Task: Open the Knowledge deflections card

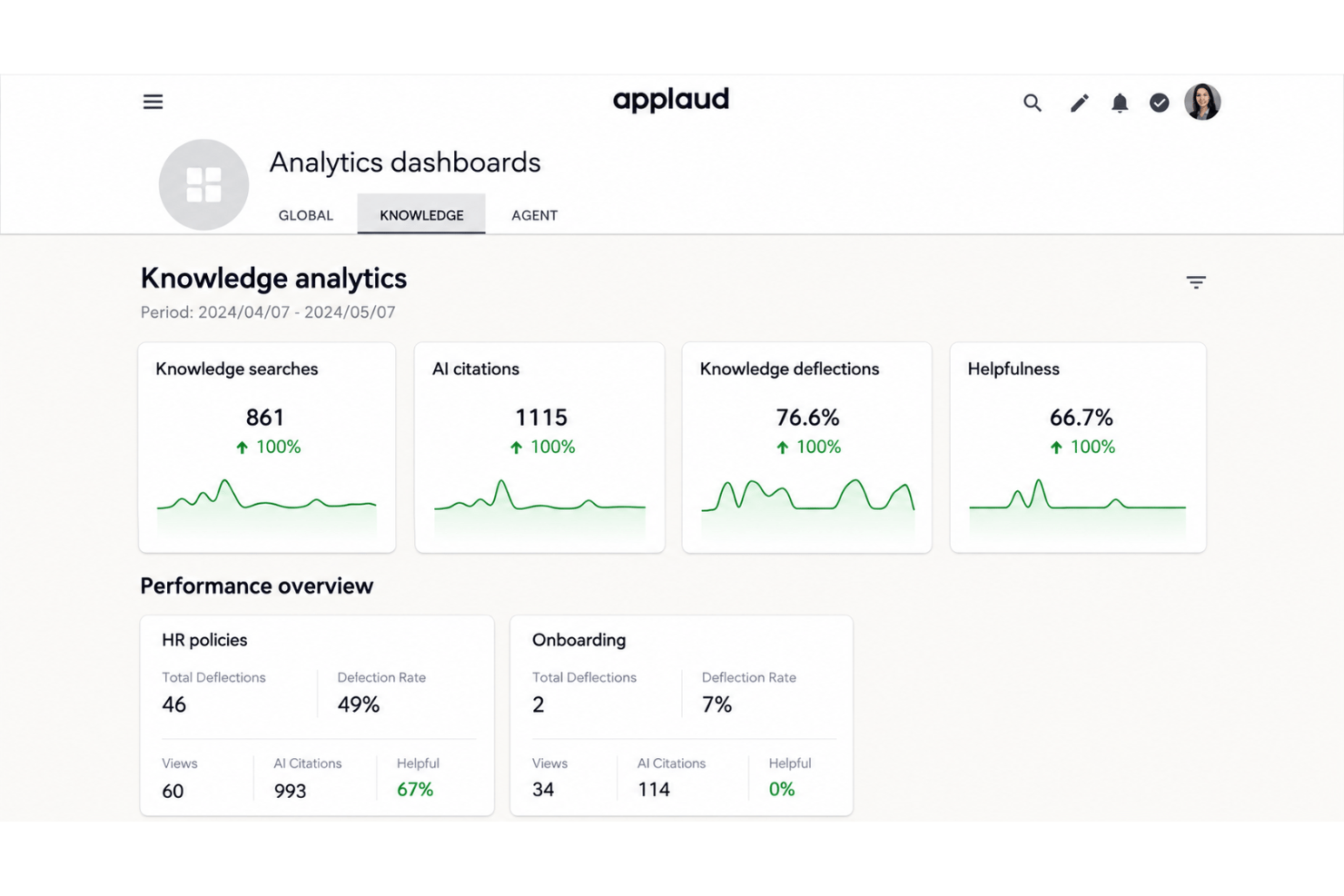Action: (806, 447)
